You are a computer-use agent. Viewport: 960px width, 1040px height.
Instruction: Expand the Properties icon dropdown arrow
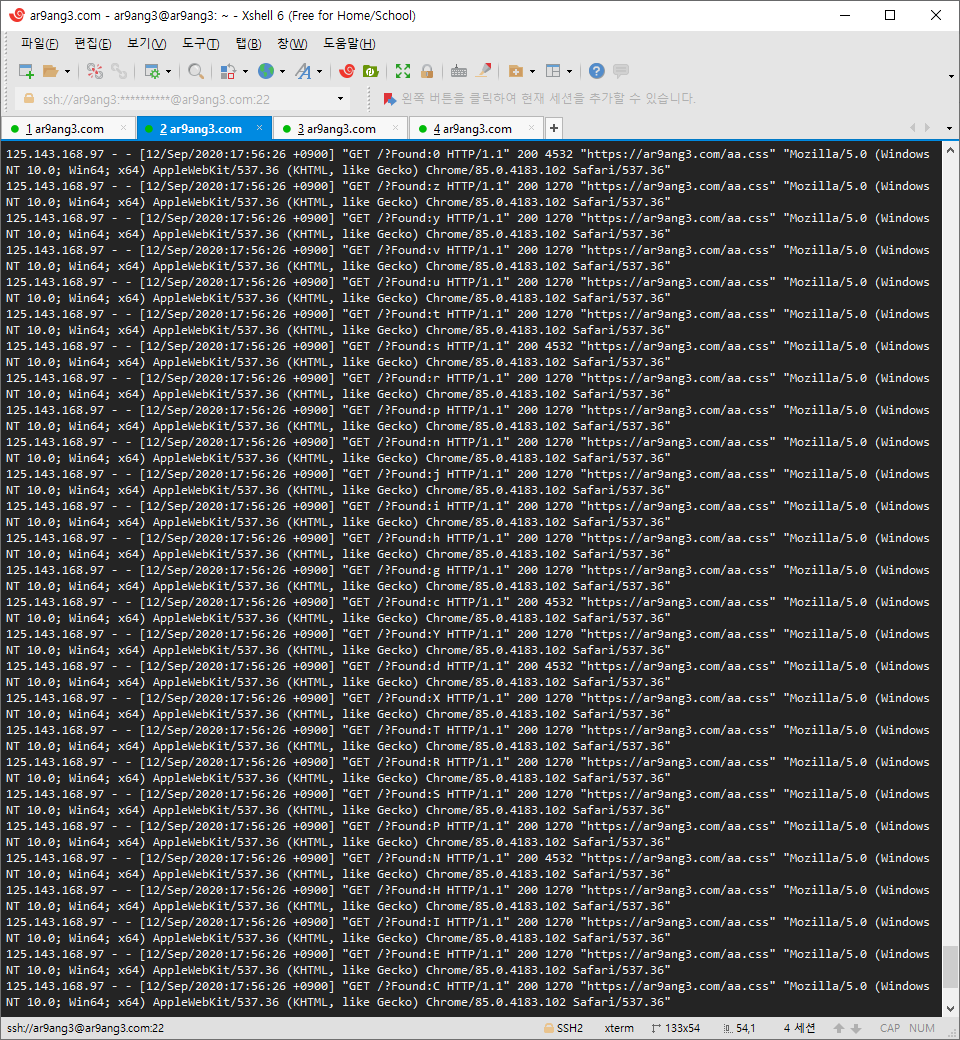[x=169, y=72]
